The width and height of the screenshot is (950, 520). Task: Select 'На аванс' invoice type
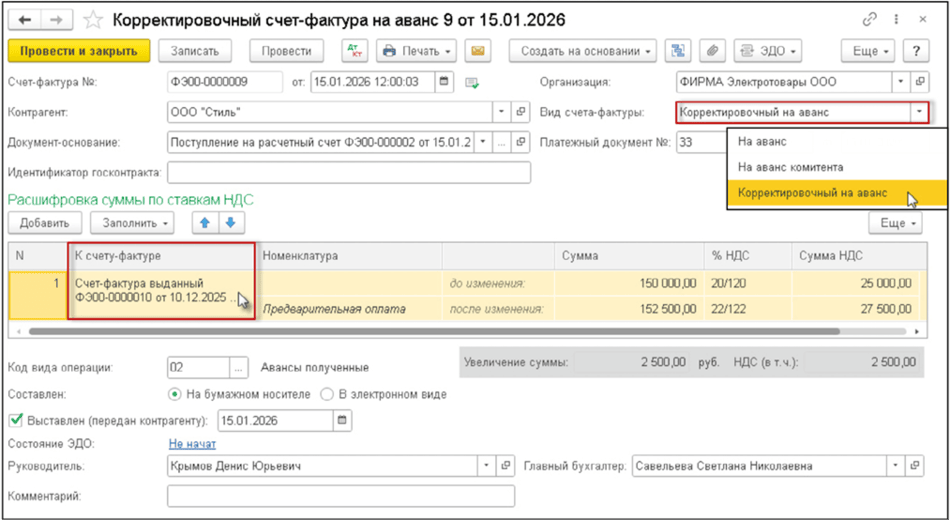click(762, 142)
